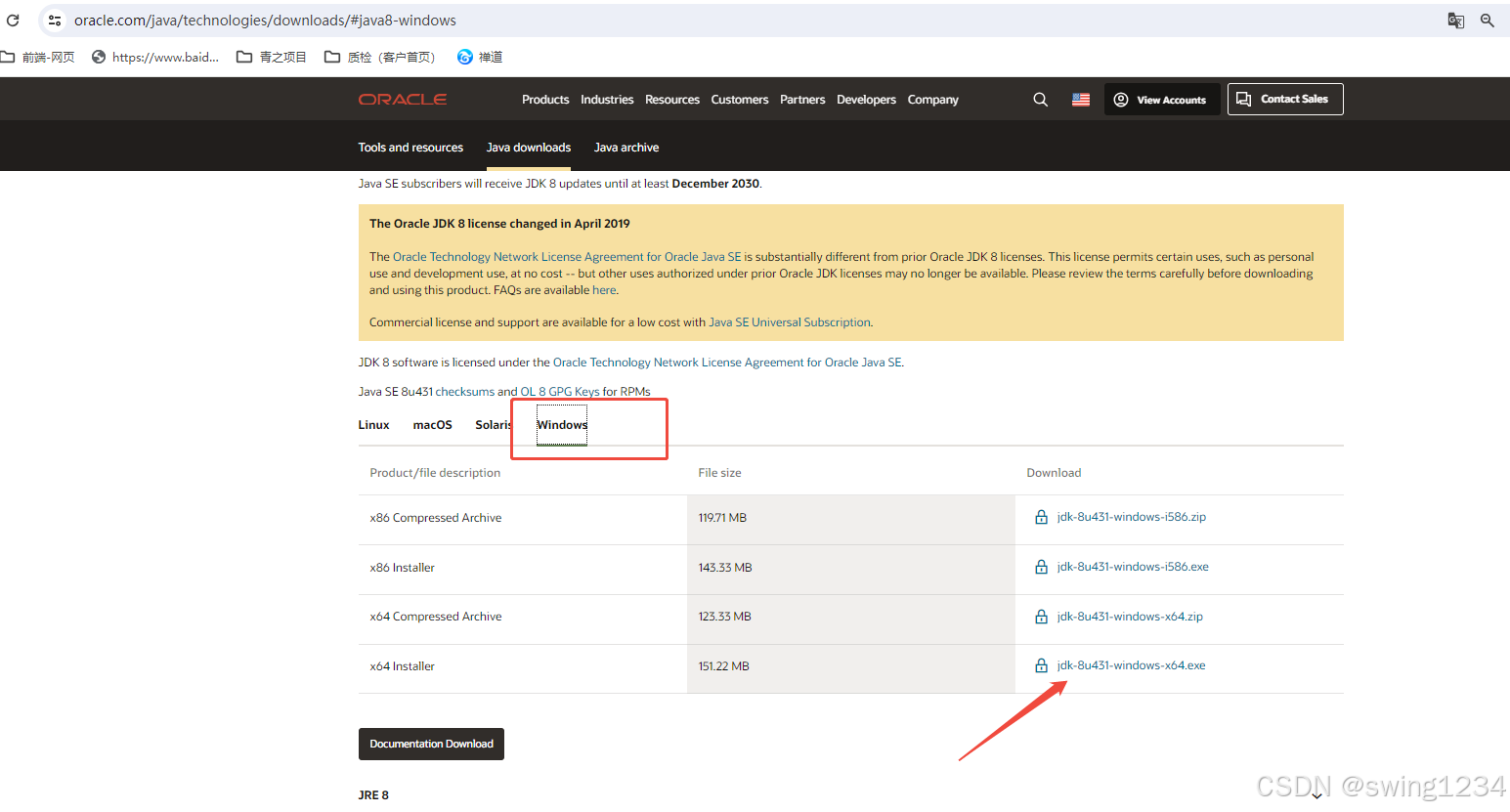Select 'x64 Compressed Archive' text
This screenshot has width=1510, height=812.
point(436,617)
